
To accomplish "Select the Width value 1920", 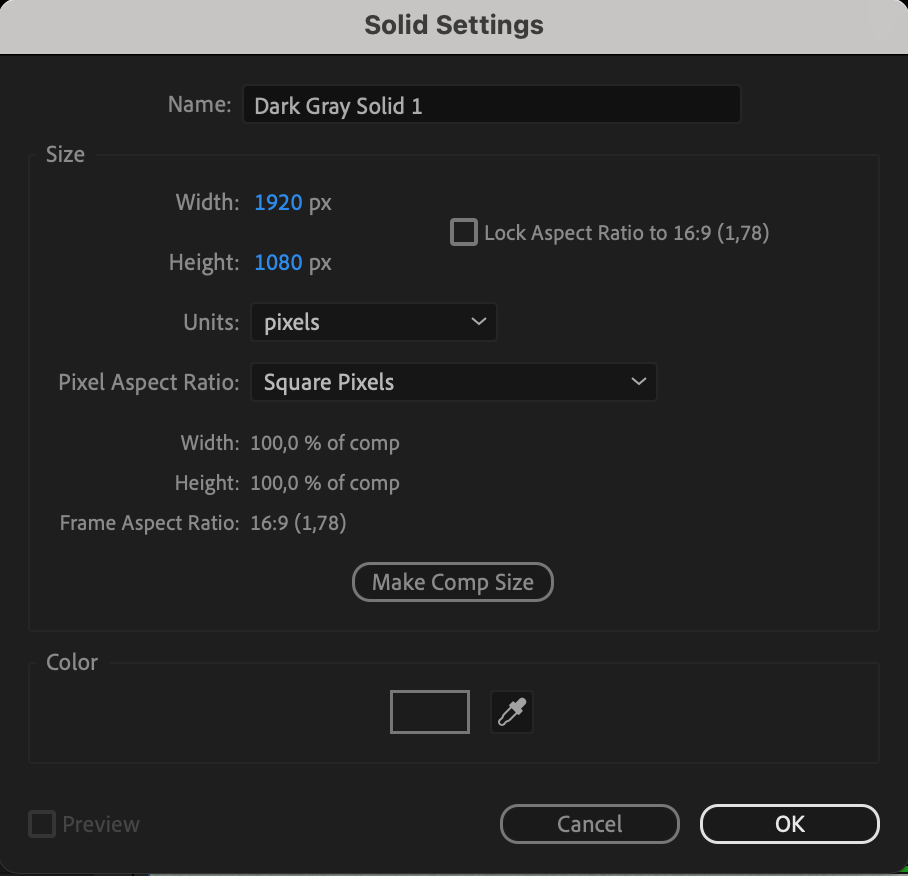I will click(278, 203).
